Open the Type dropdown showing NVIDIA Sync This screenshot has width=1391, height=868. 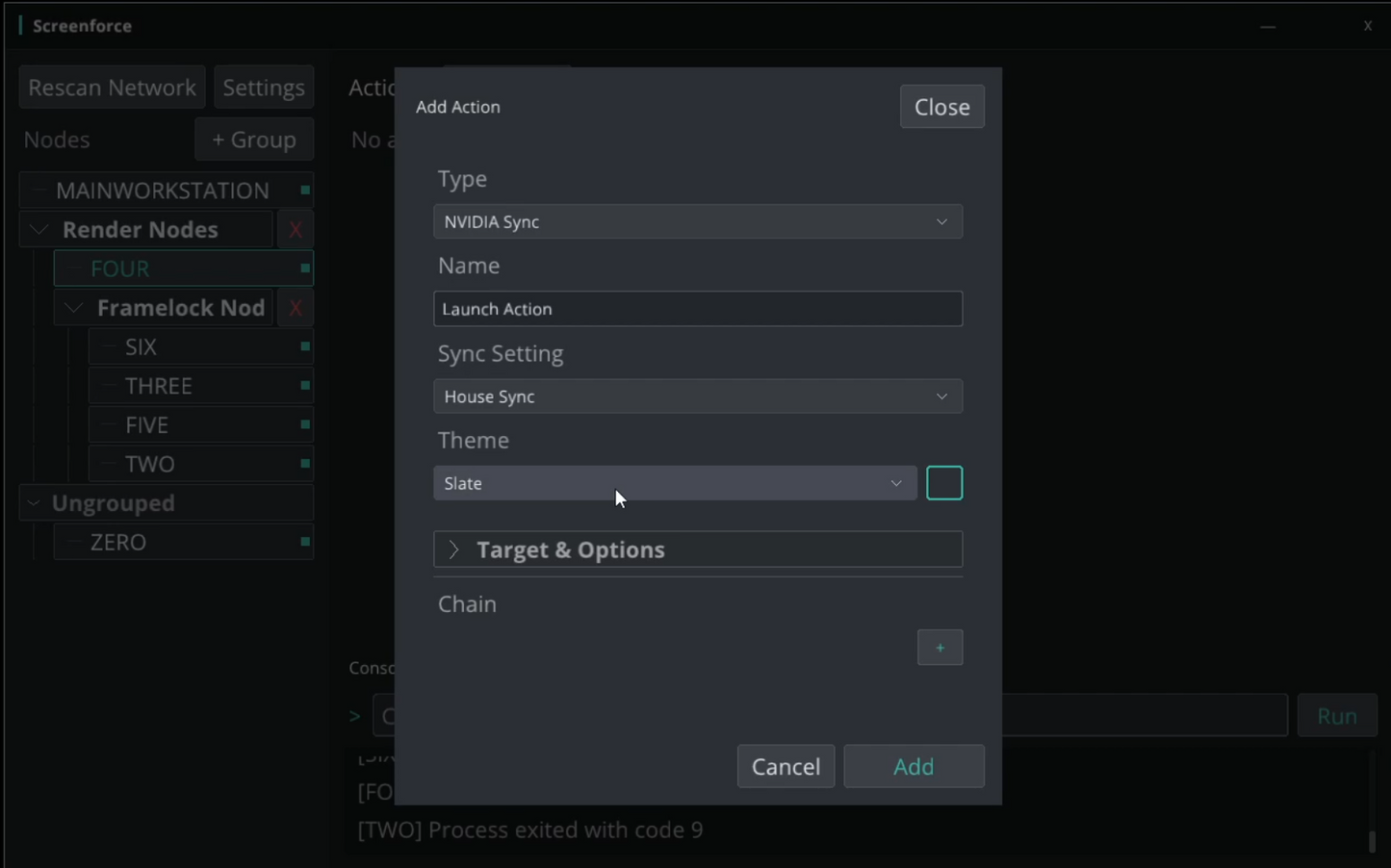[698, 221]
